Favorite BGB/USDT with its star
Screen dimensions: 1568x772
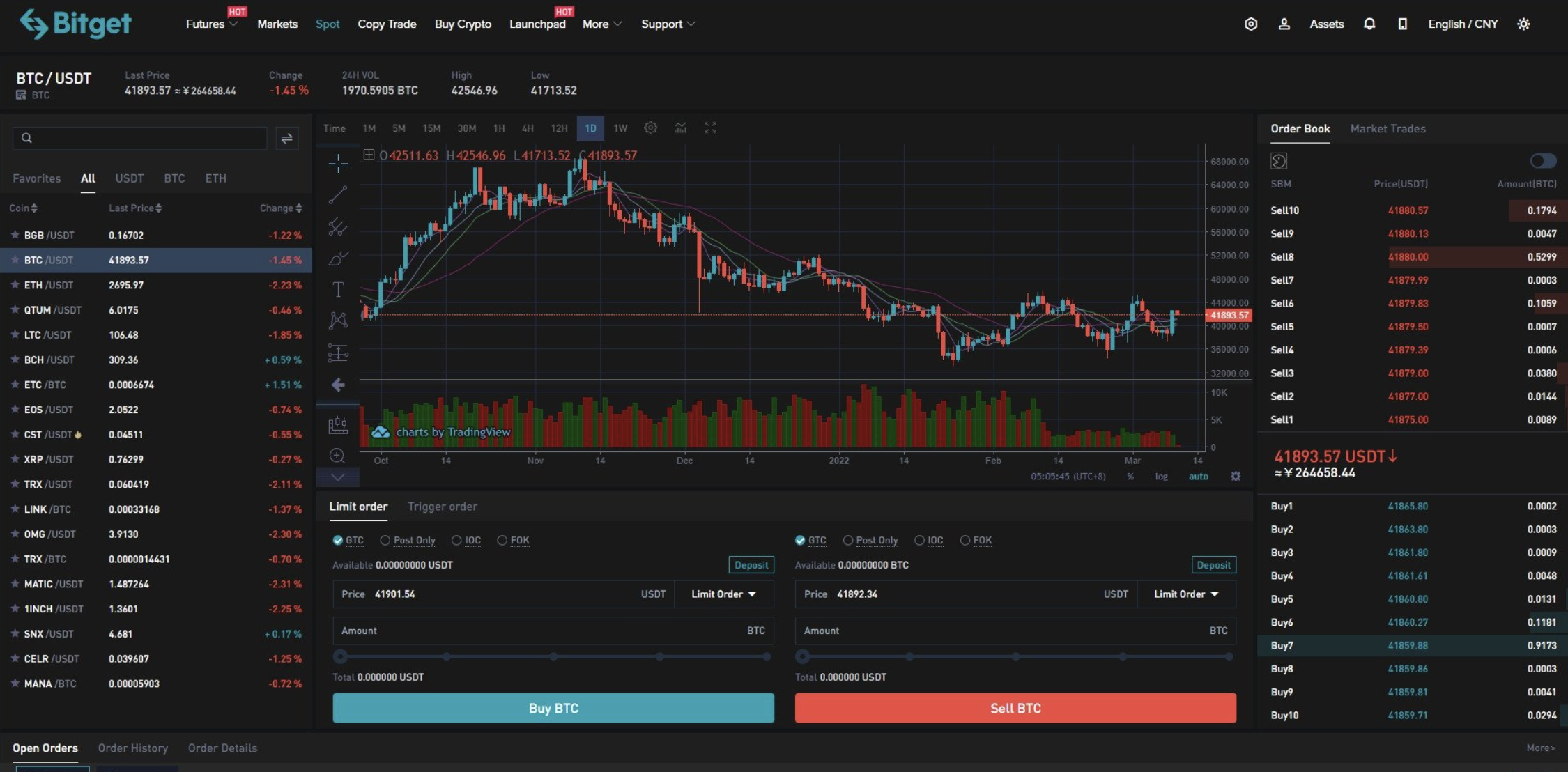pyautogui.click(x=15, y=235)
